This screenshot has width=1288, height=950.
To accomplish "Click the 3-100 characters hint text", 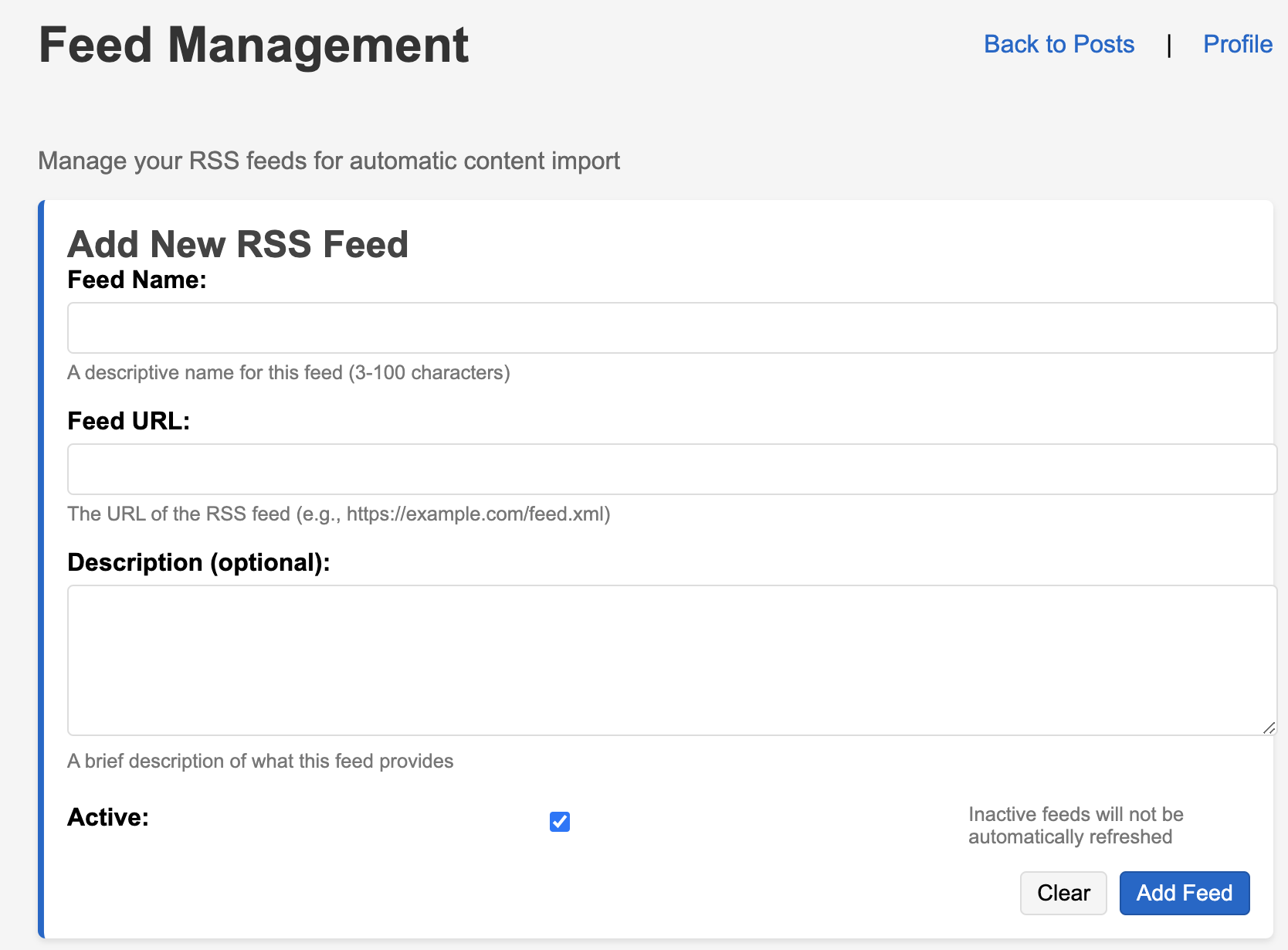I will pyautogui.click(x=288, y=373).
